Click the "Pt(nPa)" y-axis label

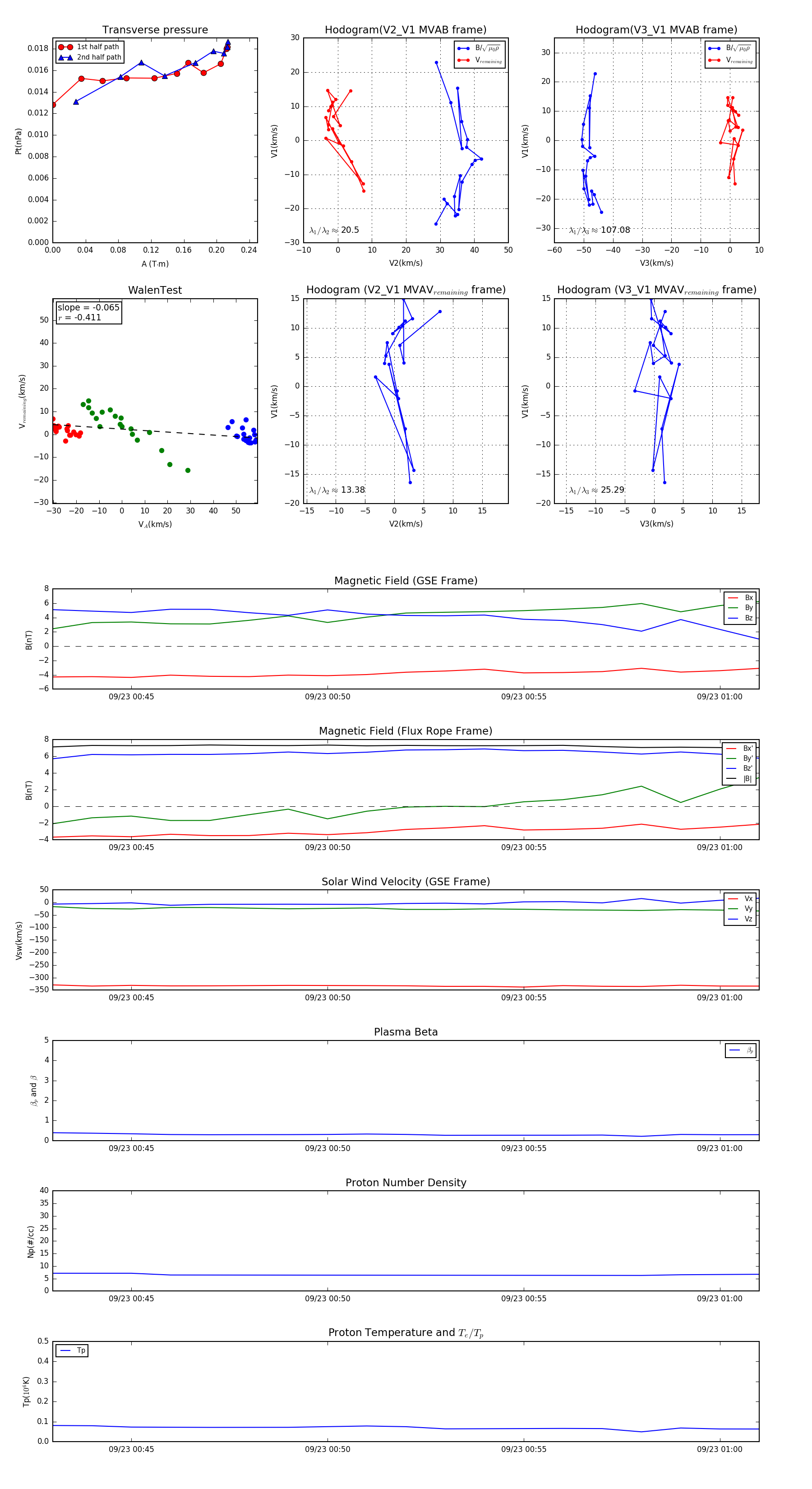tap(18, 141)
